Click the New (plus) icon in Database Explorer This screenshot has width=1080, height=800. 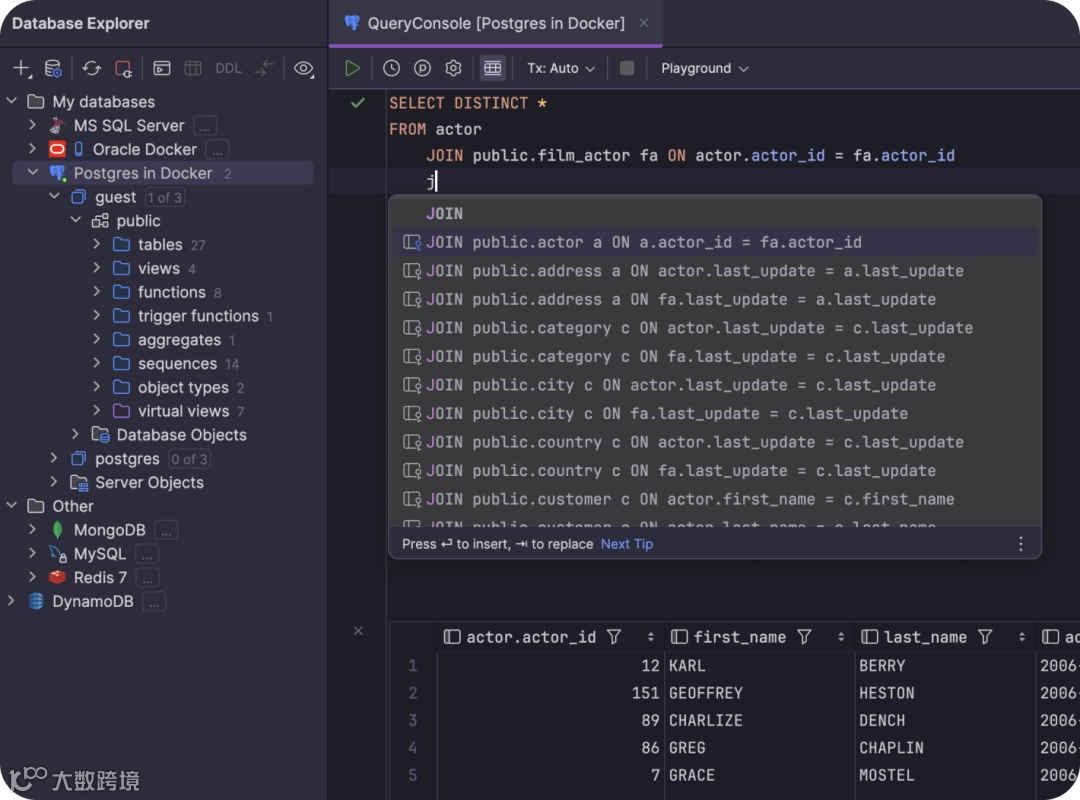tap(21, 68)
